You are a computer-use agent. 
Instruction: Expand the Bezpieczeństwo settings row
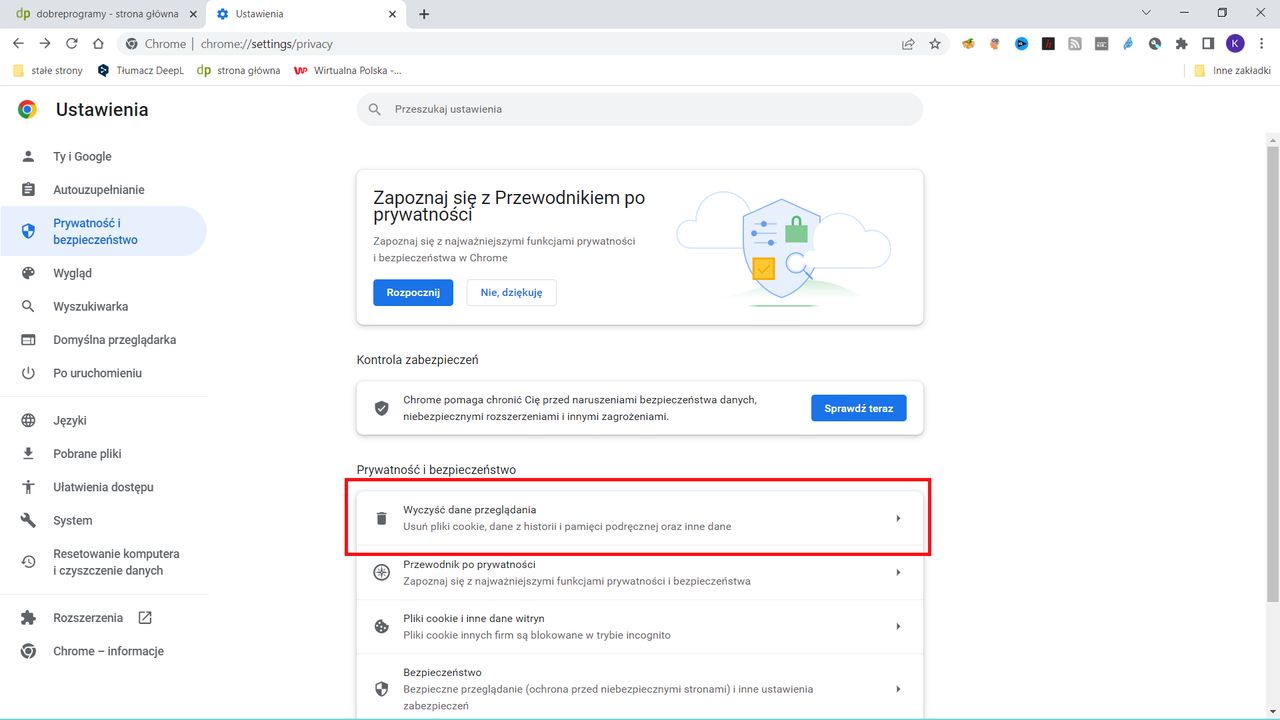tap(640, 688)
